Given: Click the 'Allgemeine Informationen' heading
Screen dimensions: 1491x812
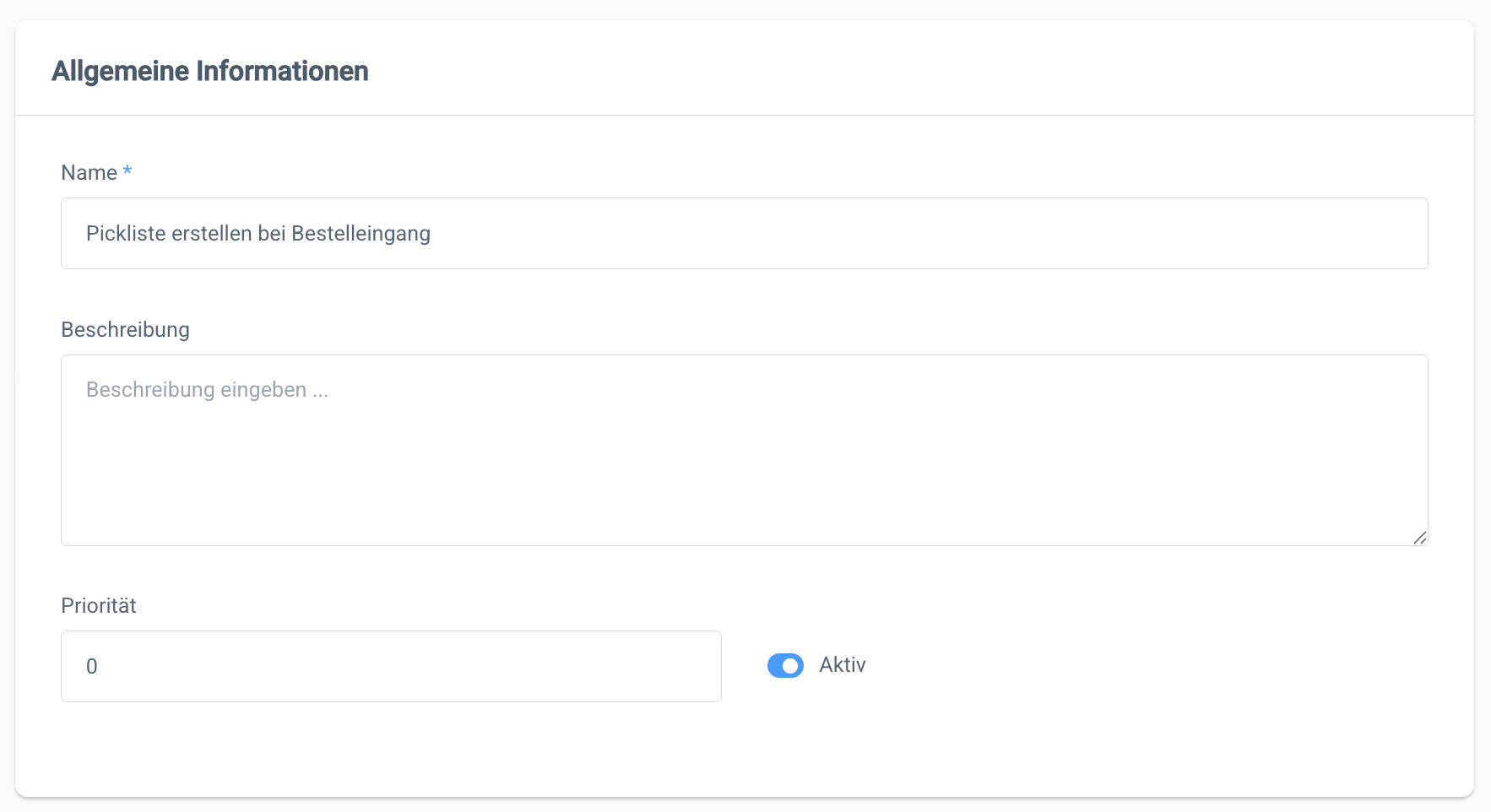Looking at the screenshot, I should coord(210,71).
